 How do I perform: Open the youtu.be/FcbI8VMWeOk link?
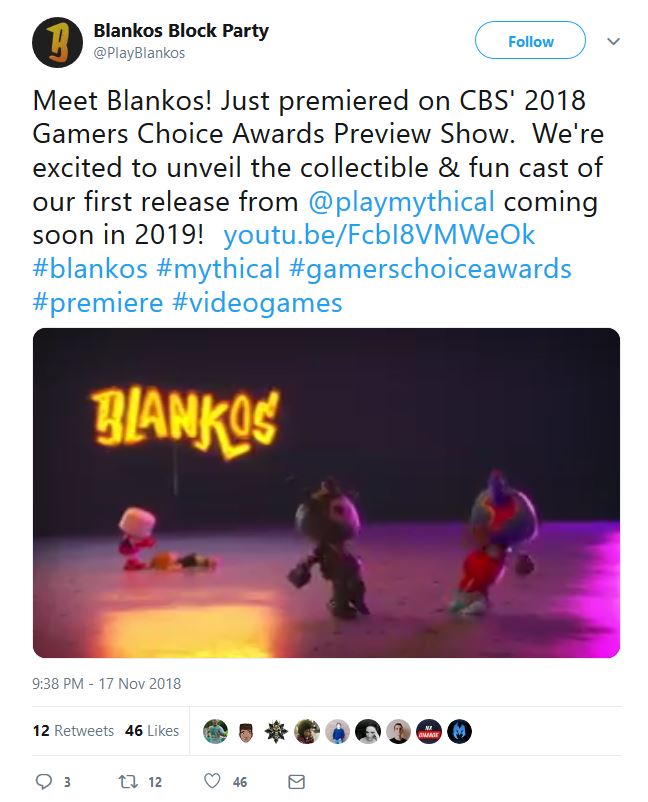tap(379, 235)
